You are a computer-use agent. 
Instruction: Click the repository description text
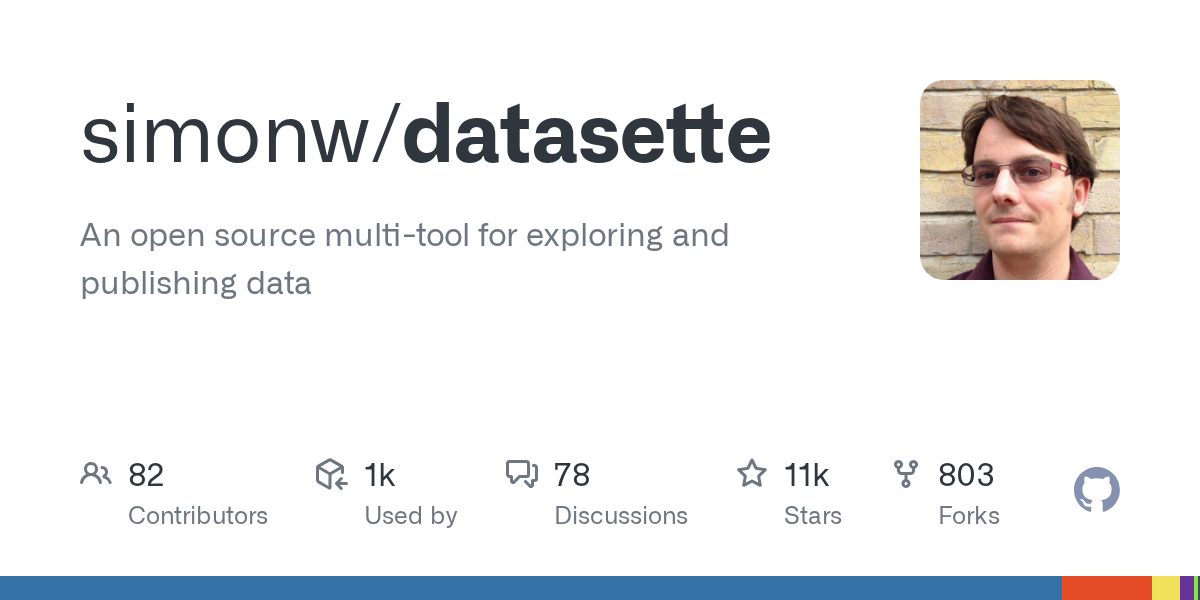[x=404, y=259]
